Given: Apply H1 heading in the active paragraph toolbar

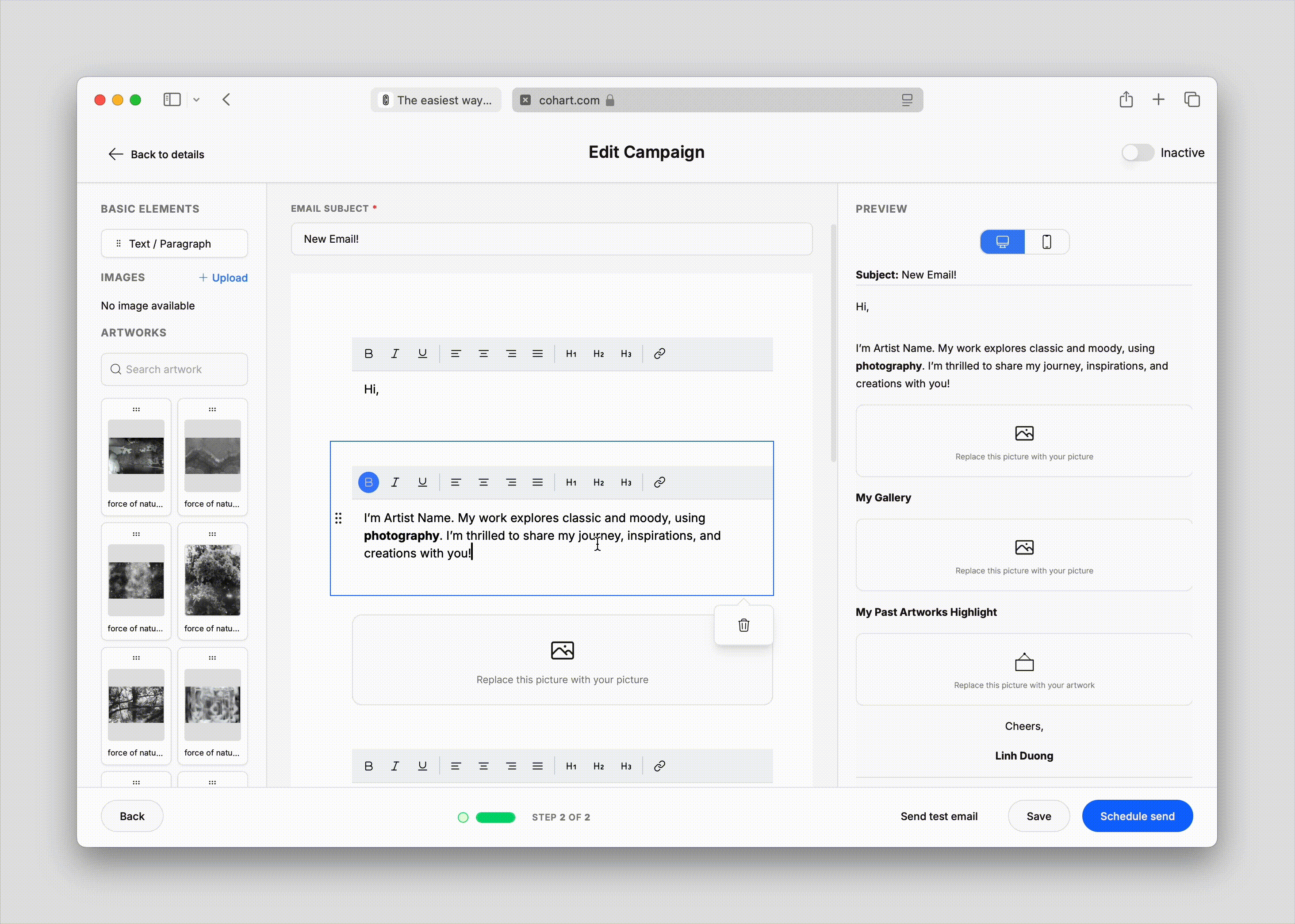Looking at the screenshot, I should [x=571, y=482].
